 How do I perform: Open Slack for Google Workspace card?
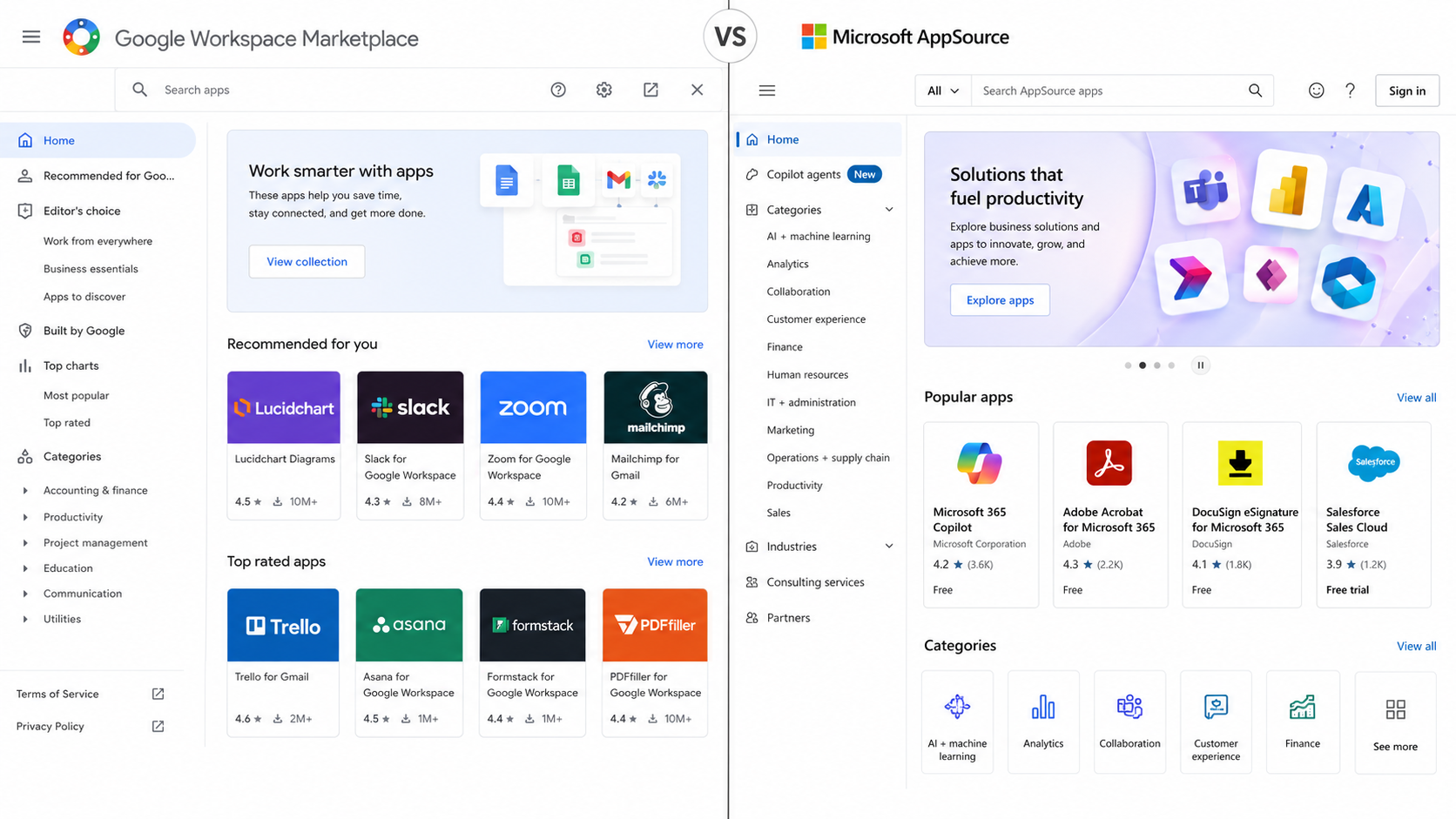pyautogui.click(x=410, y=446)
